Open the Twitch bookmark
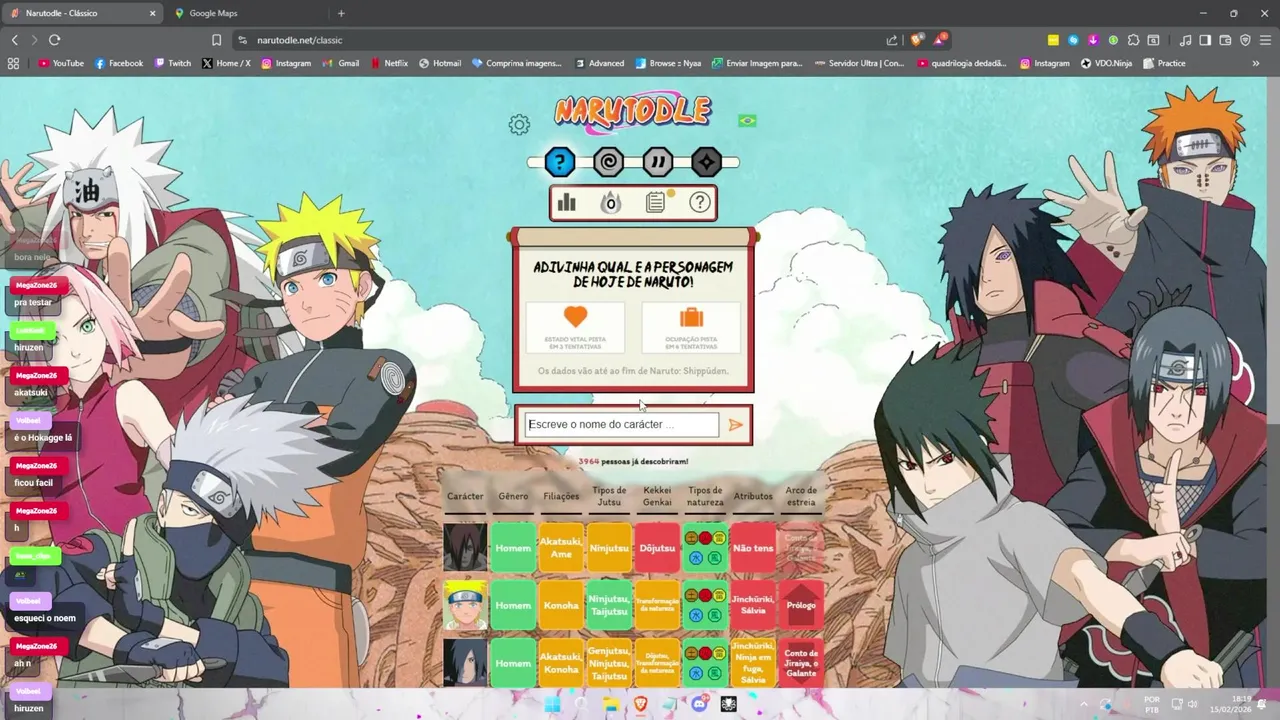Viewport: 1280px width, 720px height. point(172,63)
